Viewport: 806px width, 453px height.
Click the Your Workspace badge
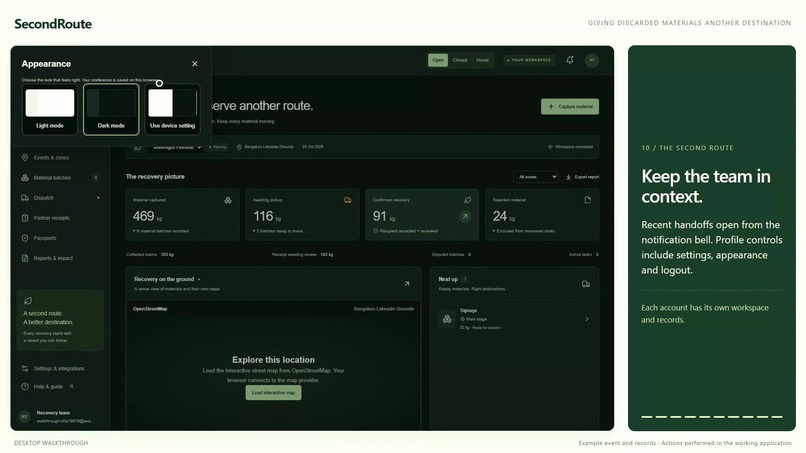coord(529,60)
